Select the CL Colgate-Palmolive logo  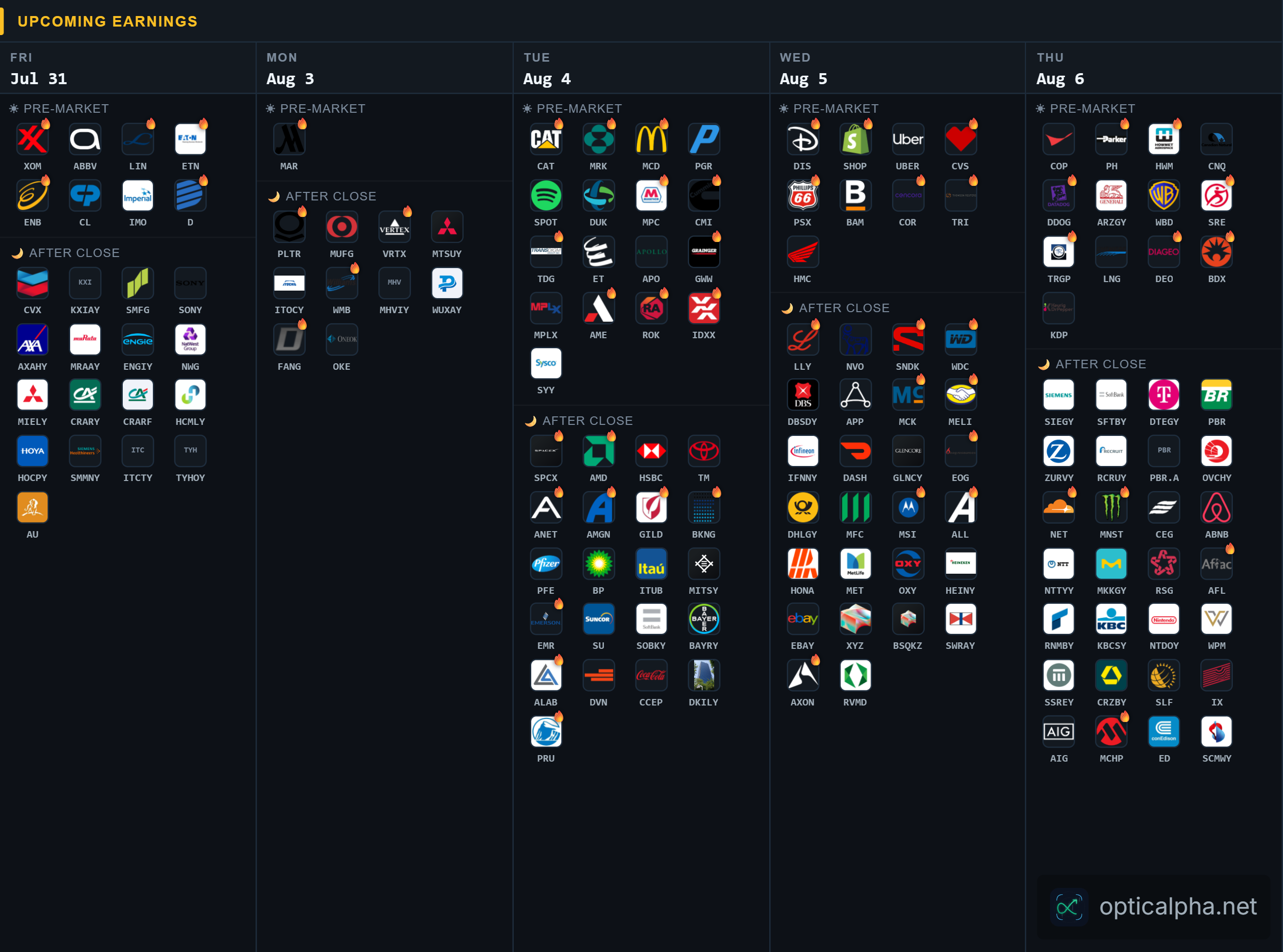85,195
